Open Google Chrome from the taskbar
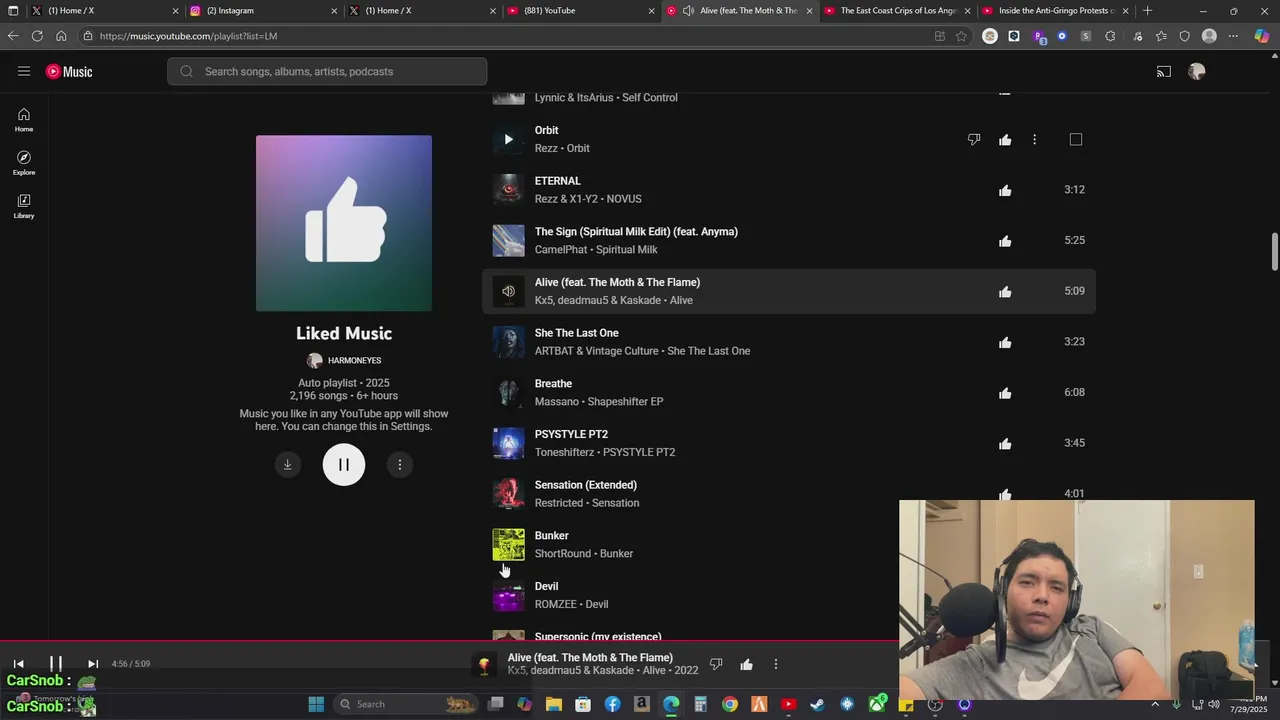1280x720 pixels. coord(730,704)
